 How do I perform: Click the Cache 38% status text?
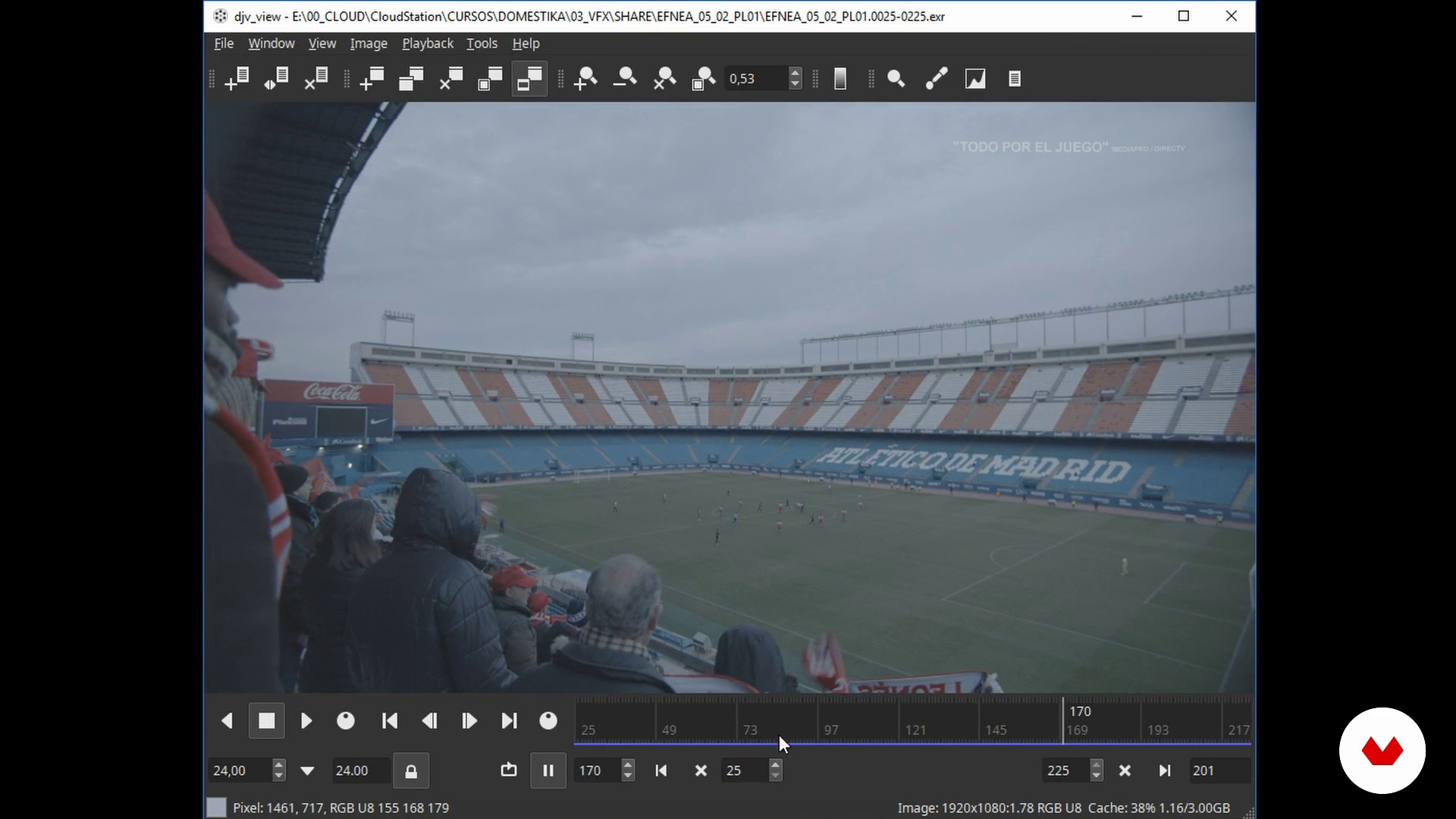tap(1159, 808)
